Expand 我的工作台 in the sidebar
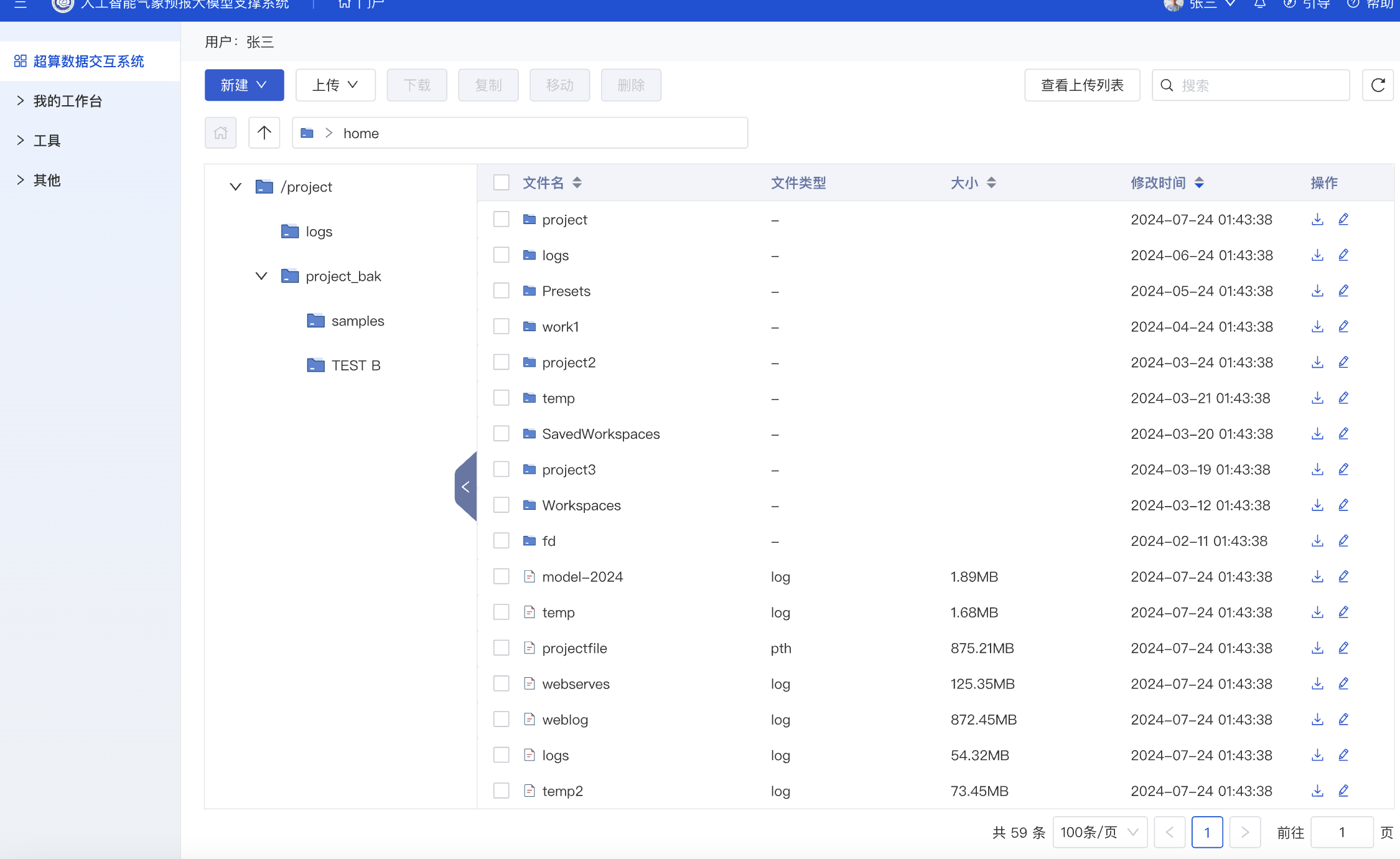 pyautogui.click(x=67, y=101)
